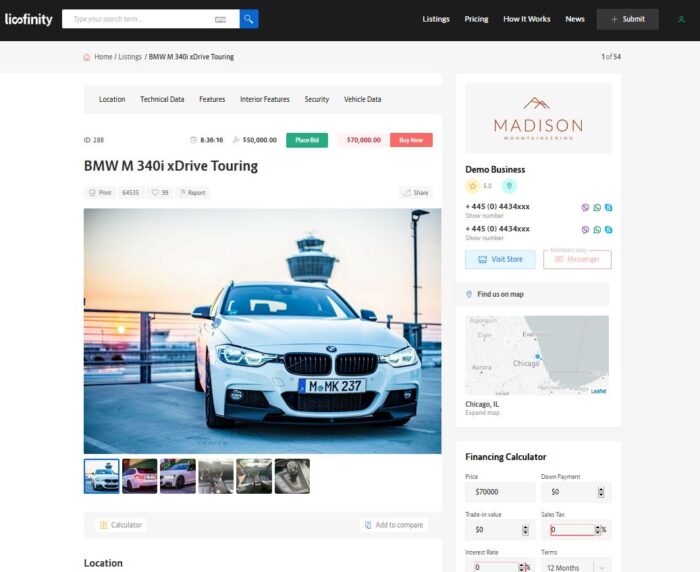
Task: Open the on-screen keyboard icon in search
Action: point(221,20)
